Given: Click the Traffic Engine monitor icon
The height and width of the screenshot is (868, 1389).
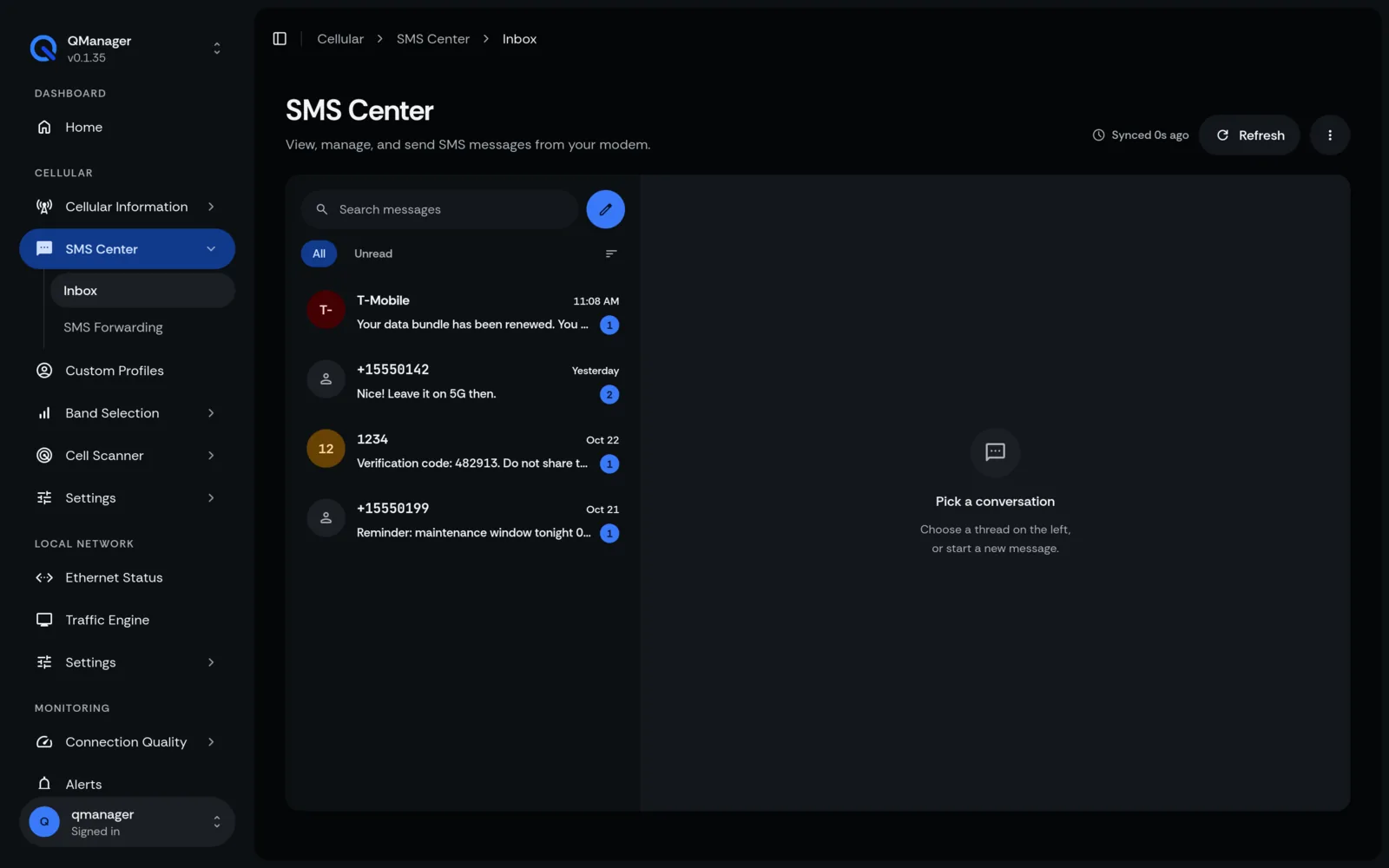Looking at the screenshot, I should pos(44,620).
